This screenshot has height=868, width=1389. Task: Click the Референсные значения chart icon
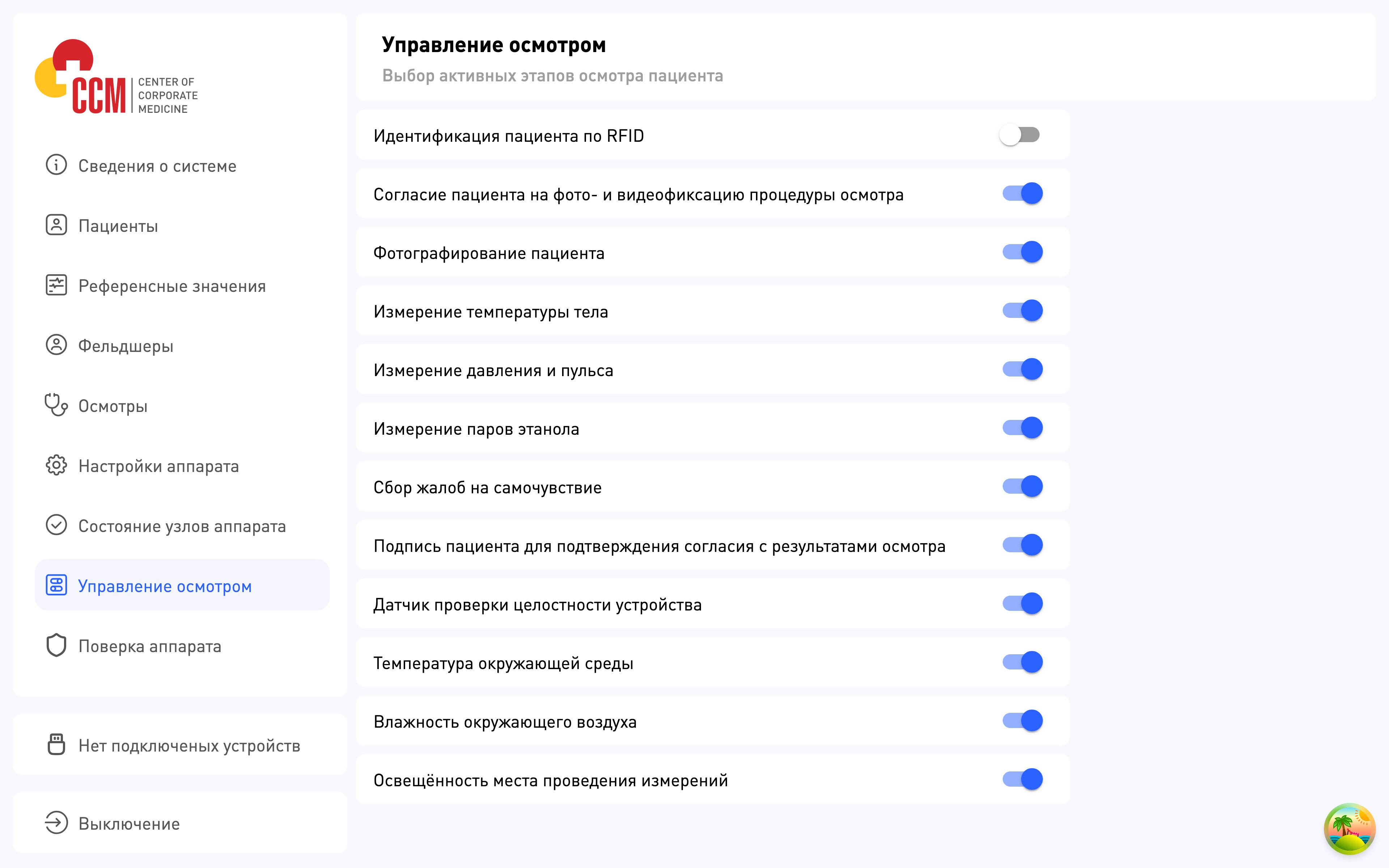click(56, 285)
